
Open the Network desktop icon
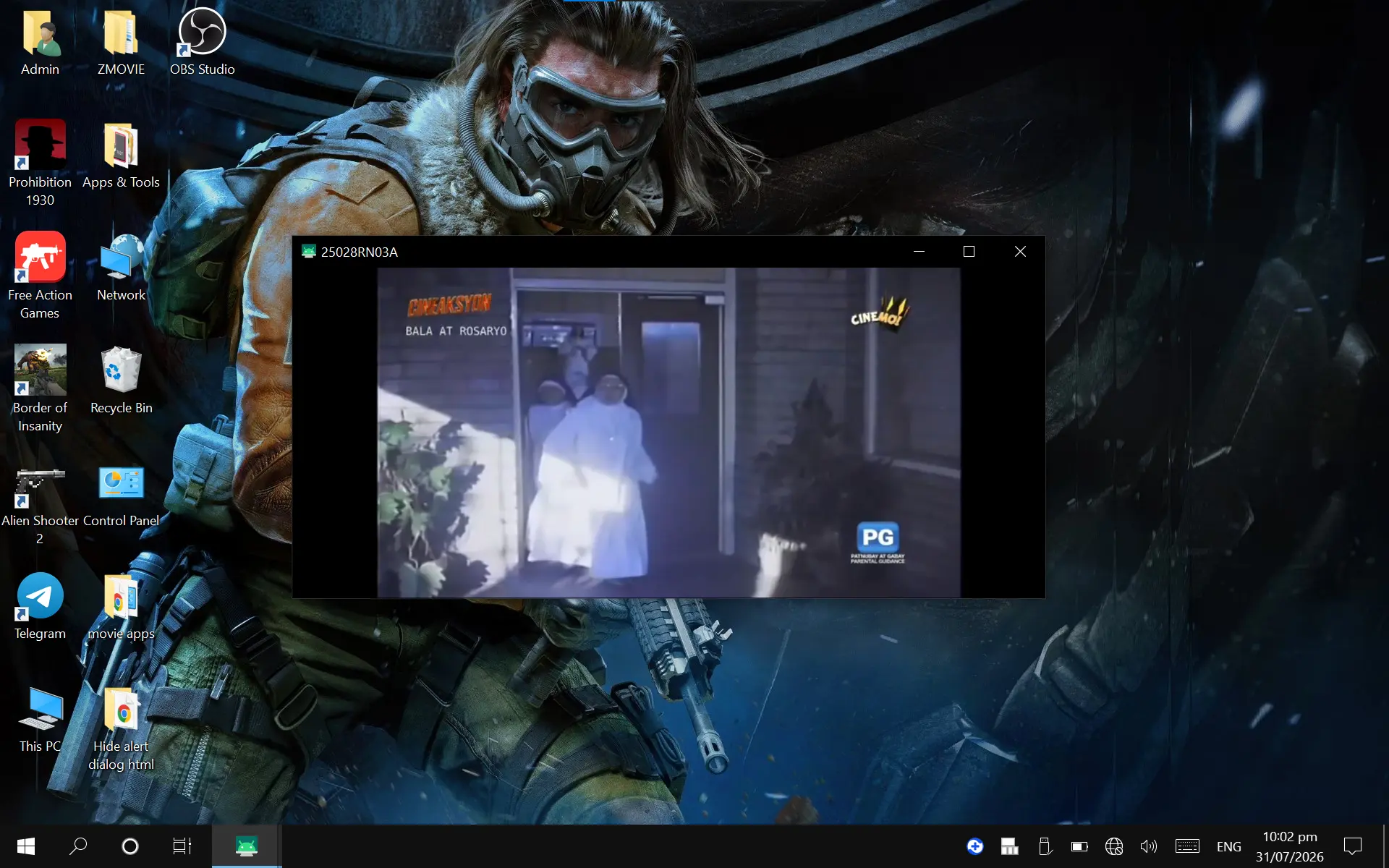click(x=121, y=268)
